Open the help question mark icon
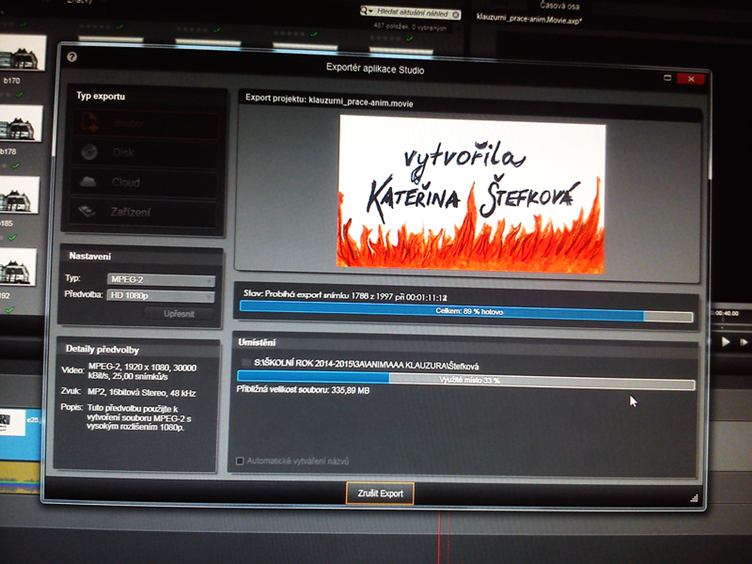Image resolution: width=752 pixels, height=564 pixels. point(72,57)
